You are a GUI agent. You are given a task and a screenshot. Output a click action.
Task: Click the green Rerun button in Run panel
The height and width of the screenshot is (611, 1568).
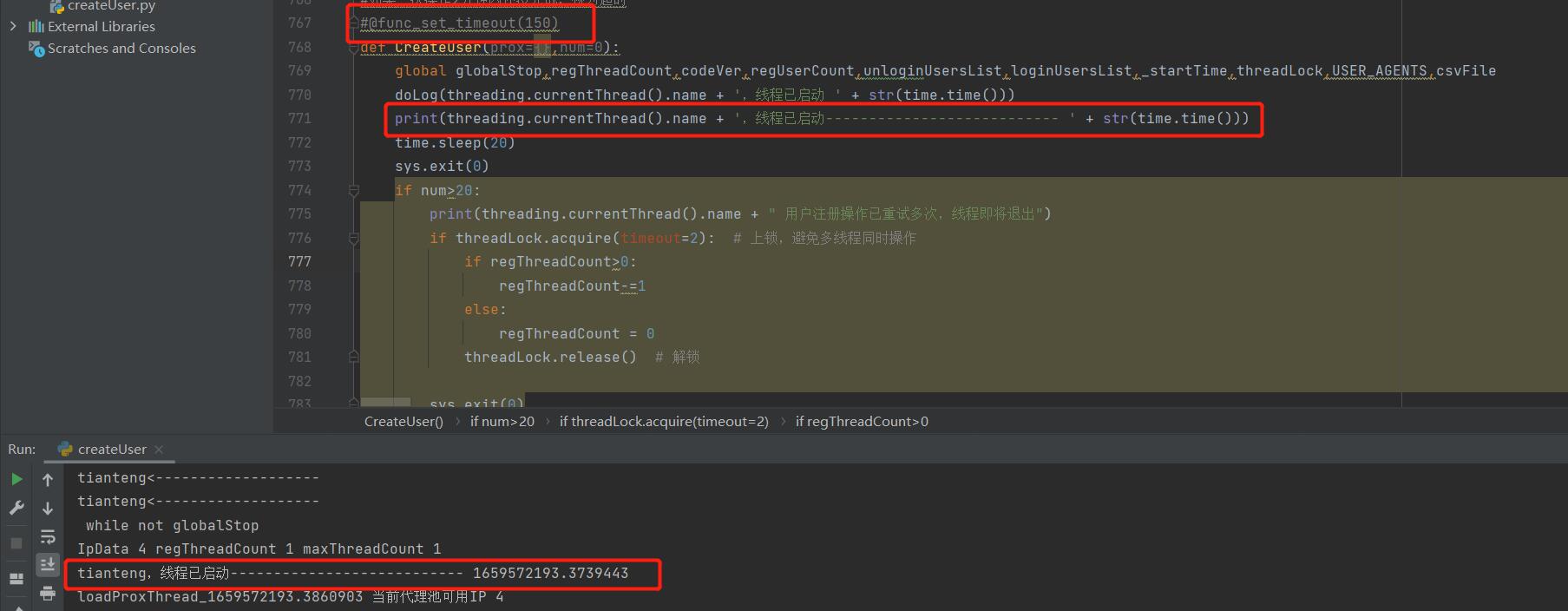point(16,479)
